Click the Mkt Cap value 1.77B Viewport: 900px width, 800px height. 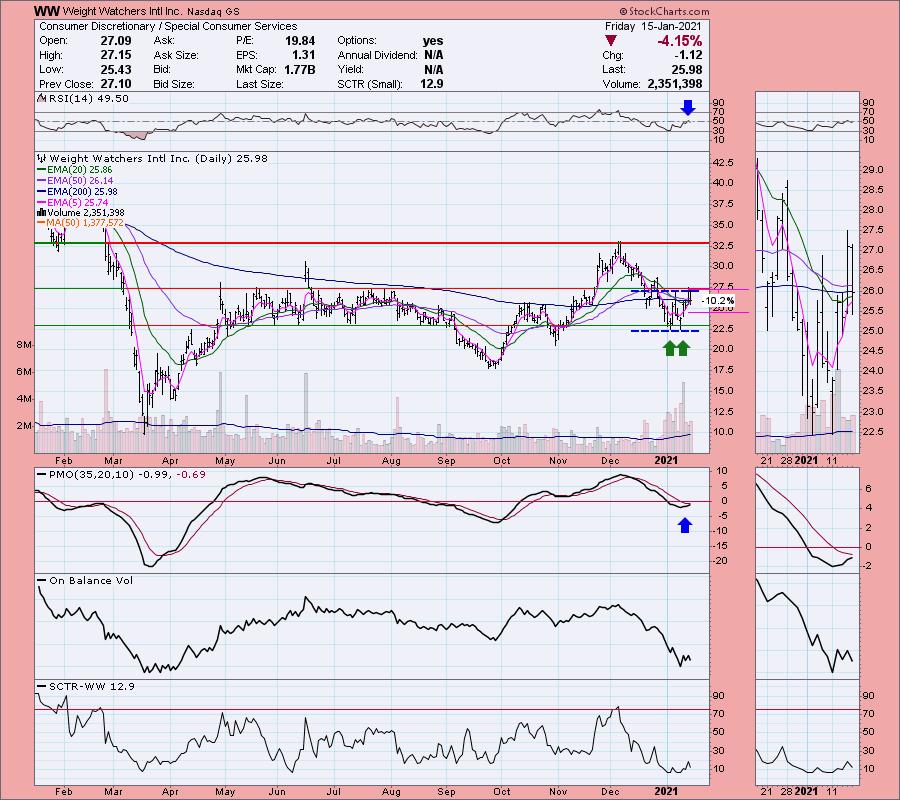(300, 69)
